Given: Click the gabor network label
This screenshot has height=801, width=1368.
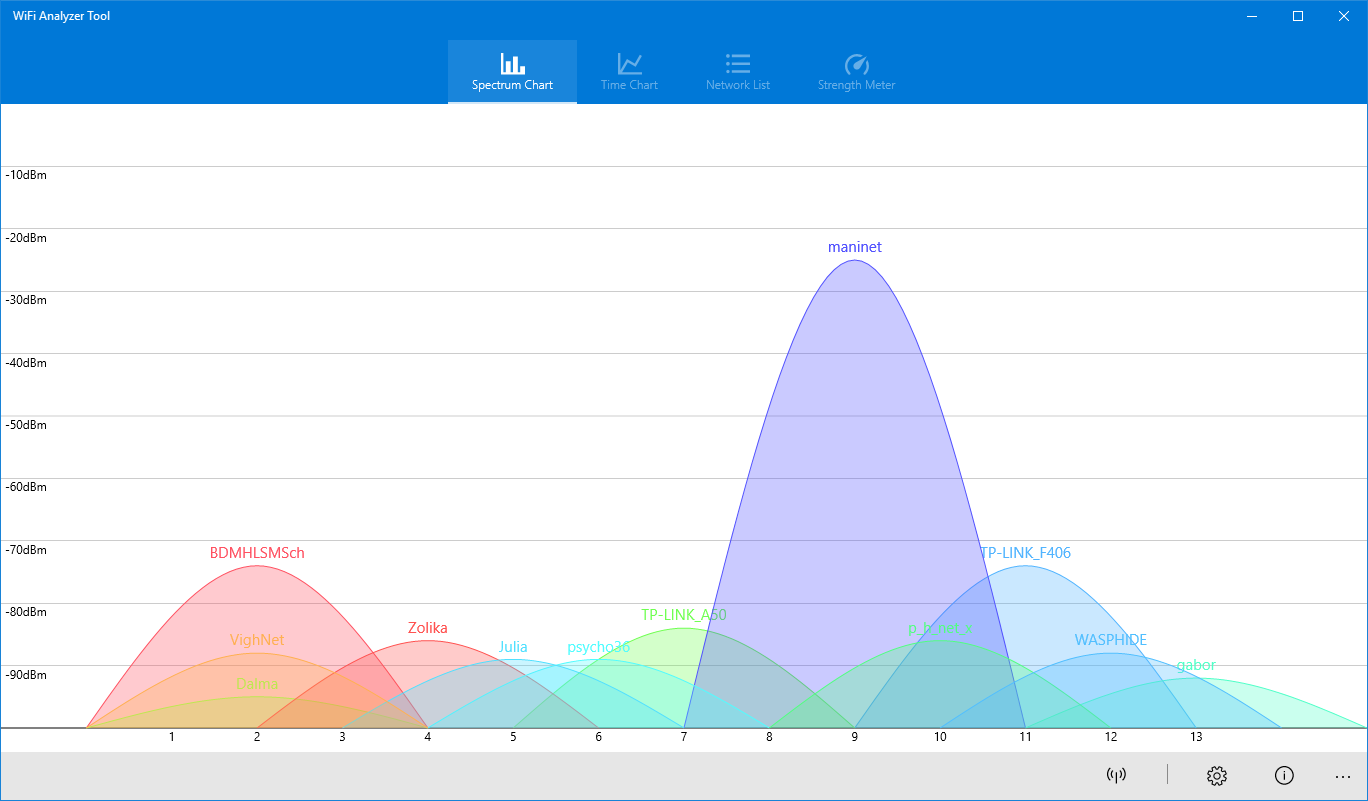Looking at the screenshot, I should [1196, 664].
